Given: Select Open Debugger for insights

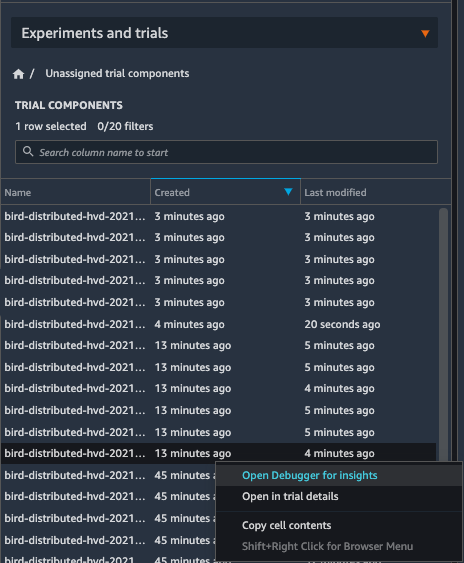Looking at the screenshot, I should click(310, 475).
